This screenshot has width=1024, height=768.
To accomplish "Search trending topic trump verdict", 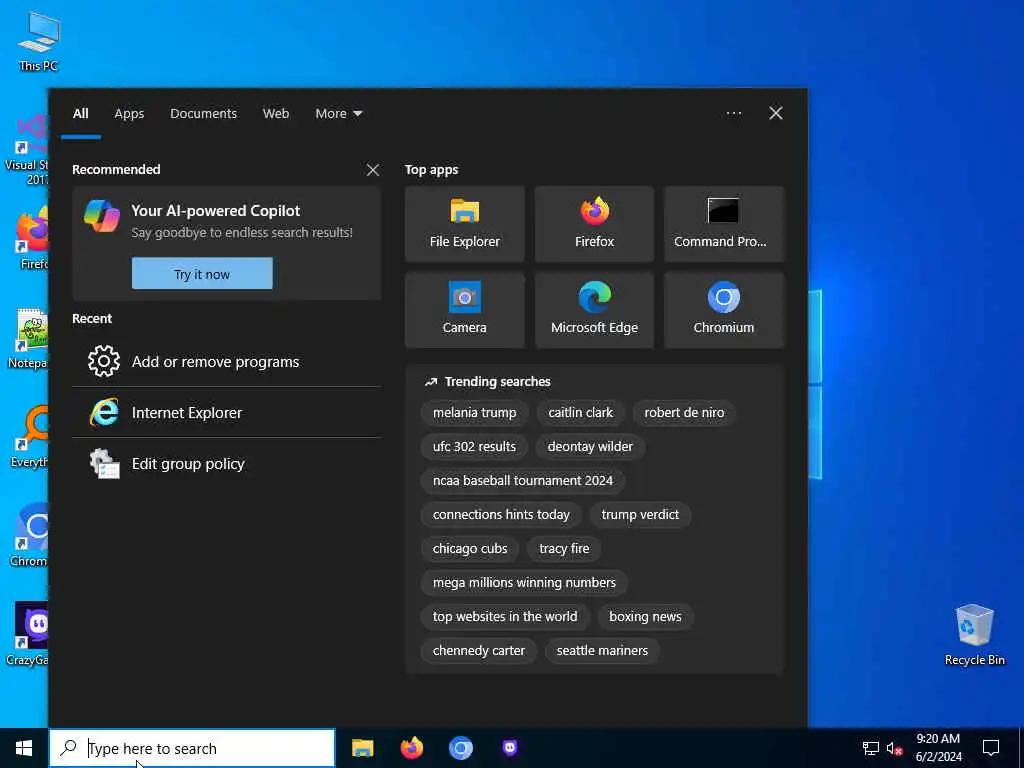I will pyautogui.click(x=640, y=515).
